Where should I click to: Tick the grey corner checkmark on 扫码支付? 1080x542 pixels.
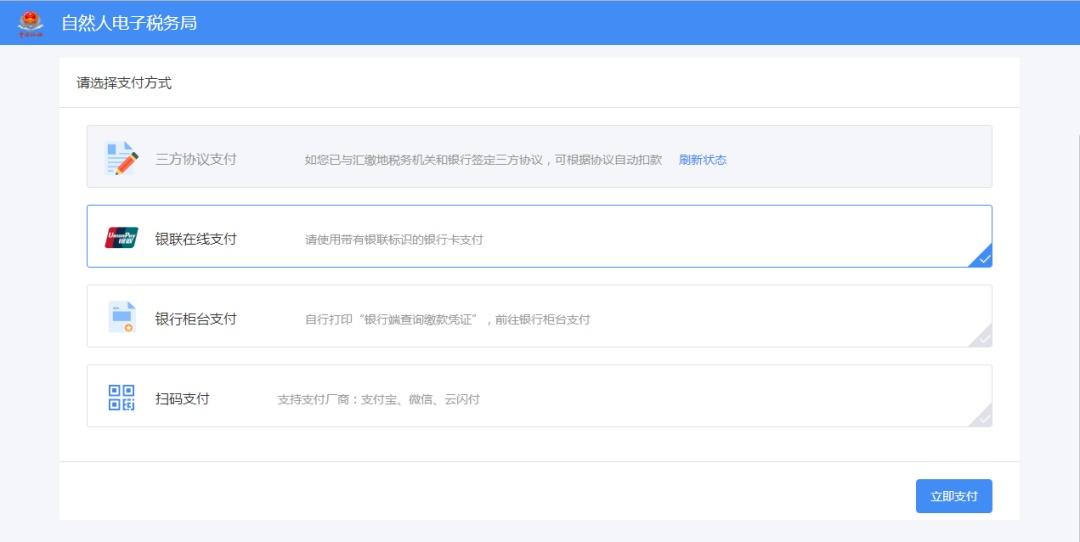pos(981,416)
